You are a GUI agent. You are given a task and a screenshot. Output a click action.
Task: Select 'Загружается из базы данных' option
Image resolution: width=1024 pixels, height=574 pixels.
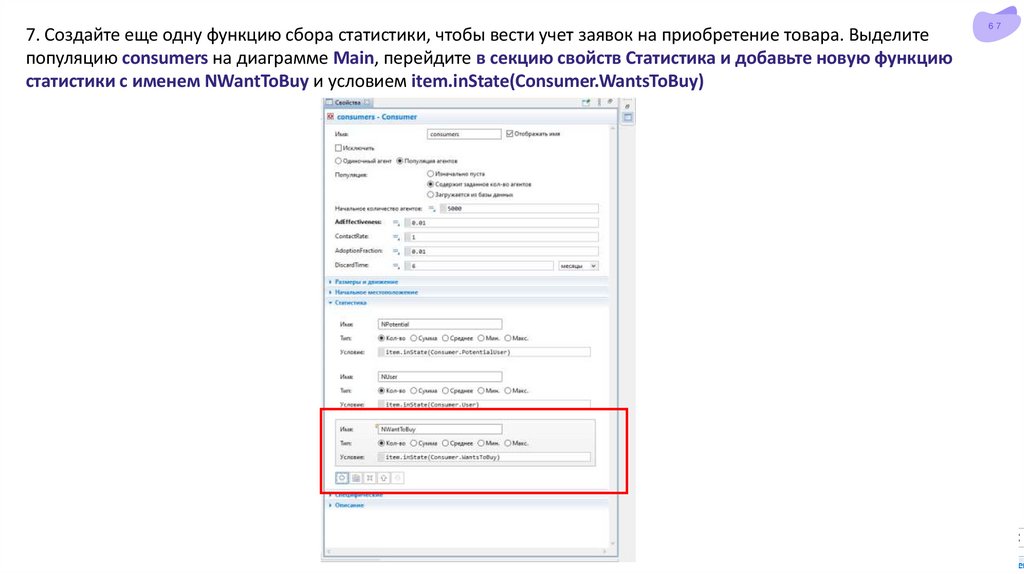(x=430, y=195)
